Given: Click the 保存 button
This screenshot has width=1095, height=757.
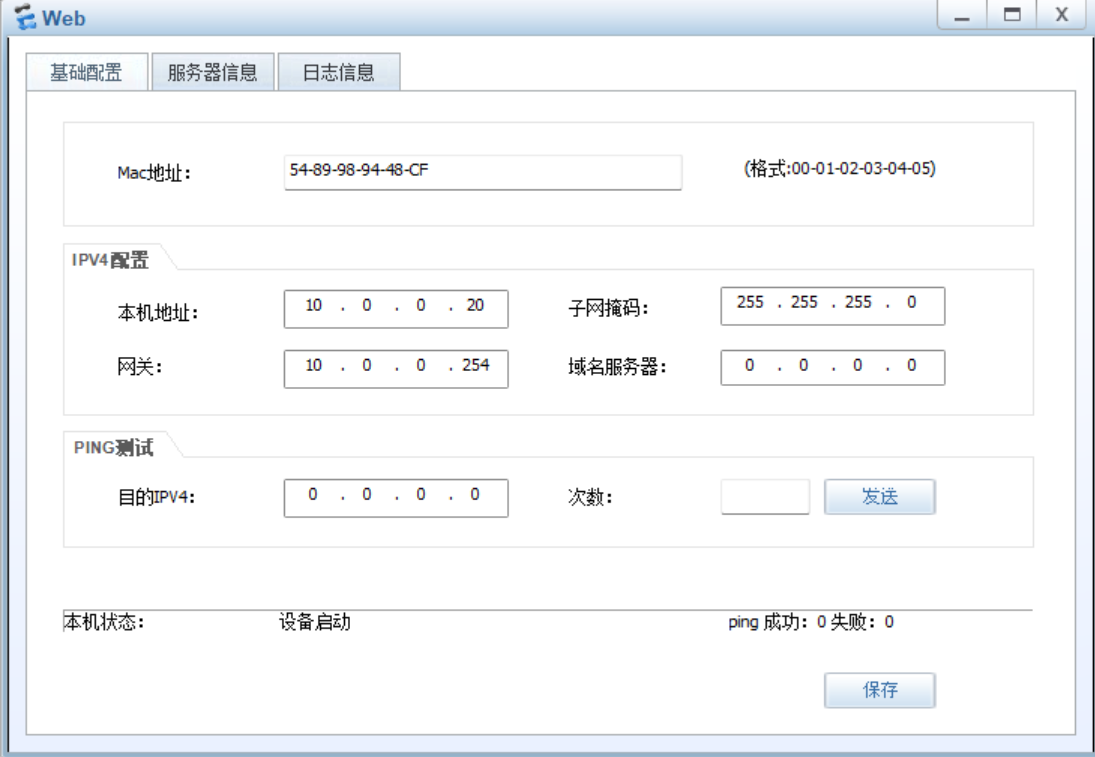Looking at the screenshot, I should [880, 690].
